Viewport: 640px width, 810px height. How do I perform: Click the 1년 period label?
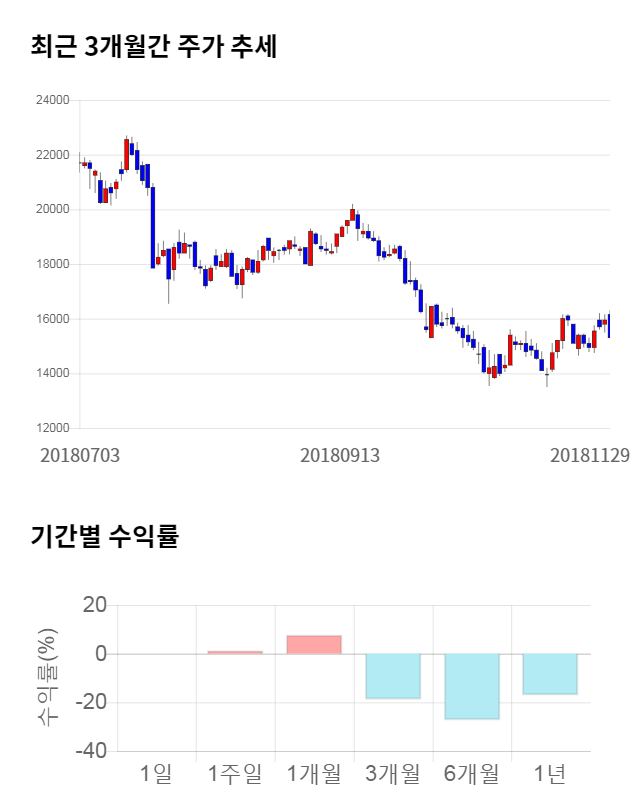pyautogui.click(x=550, y=773)
